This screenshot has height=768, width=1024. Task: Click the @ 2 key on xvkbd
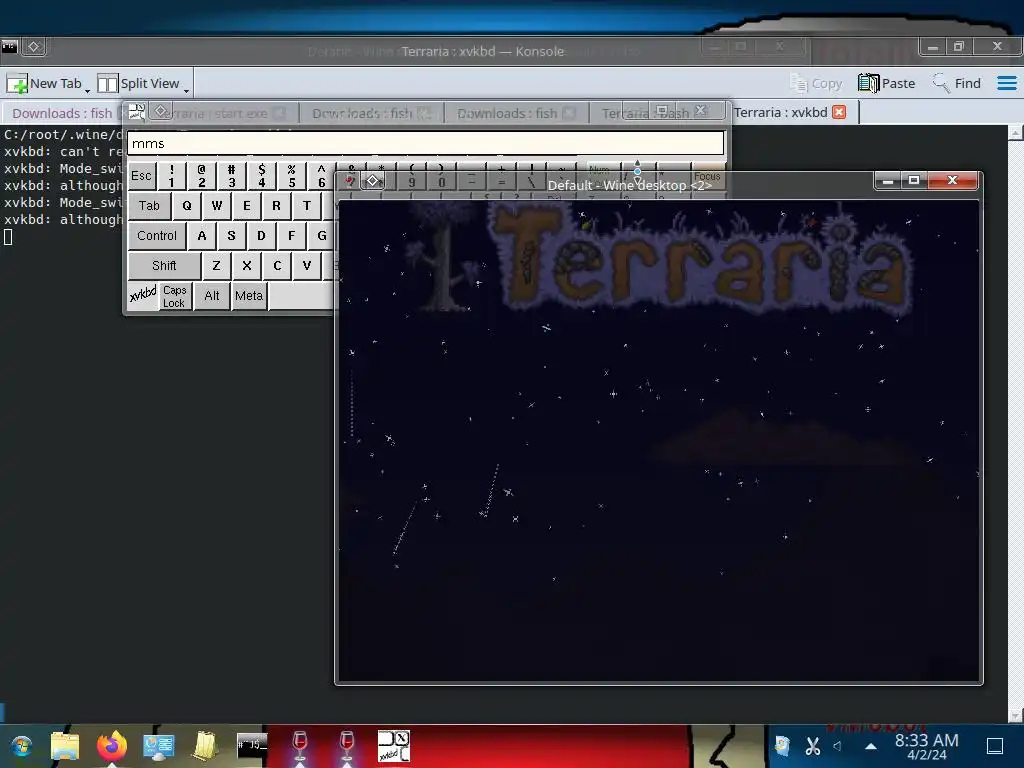[202, 175]
